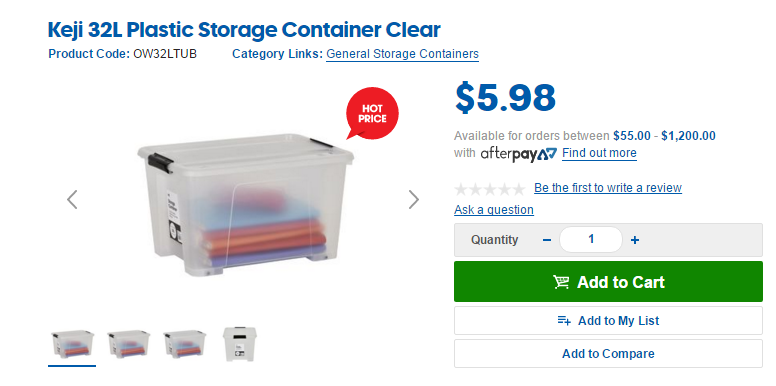Open Afterpay Find out more link
This screenshot has height=386, width=776.
(x=599, y=153)
